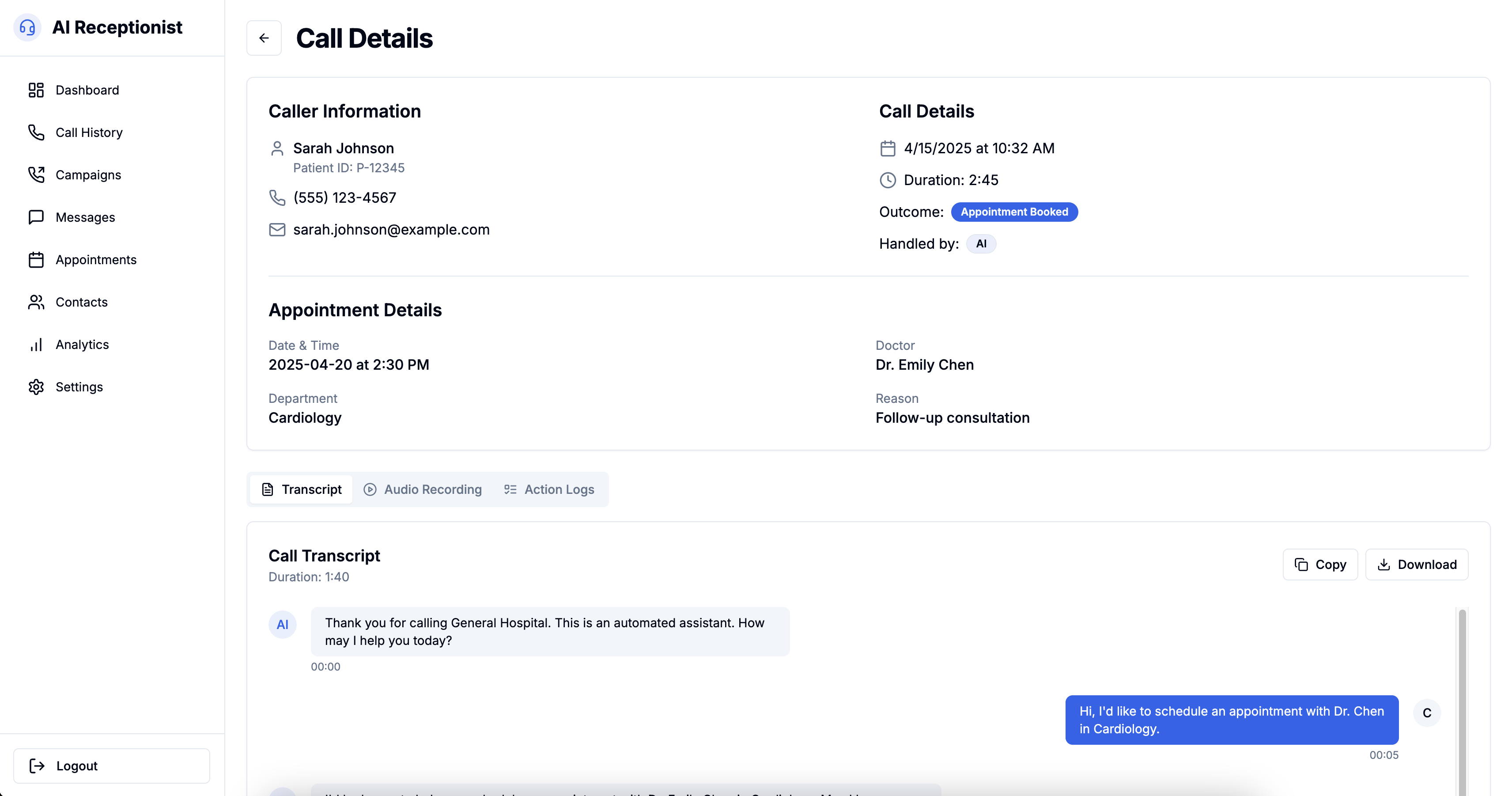Download the call transcript

[x=1417, y=564]
